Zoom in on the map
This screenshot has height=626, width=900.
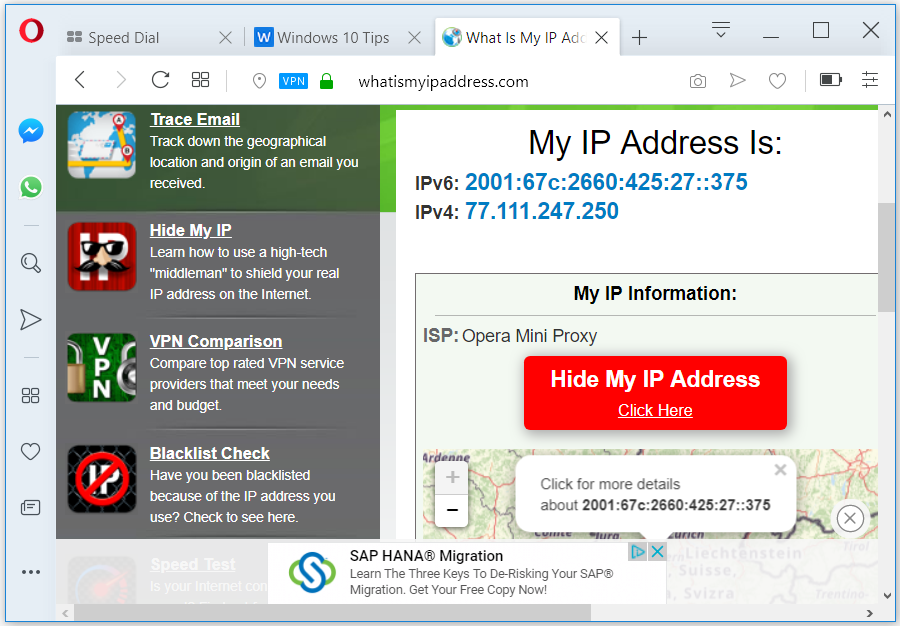[452, 477]
